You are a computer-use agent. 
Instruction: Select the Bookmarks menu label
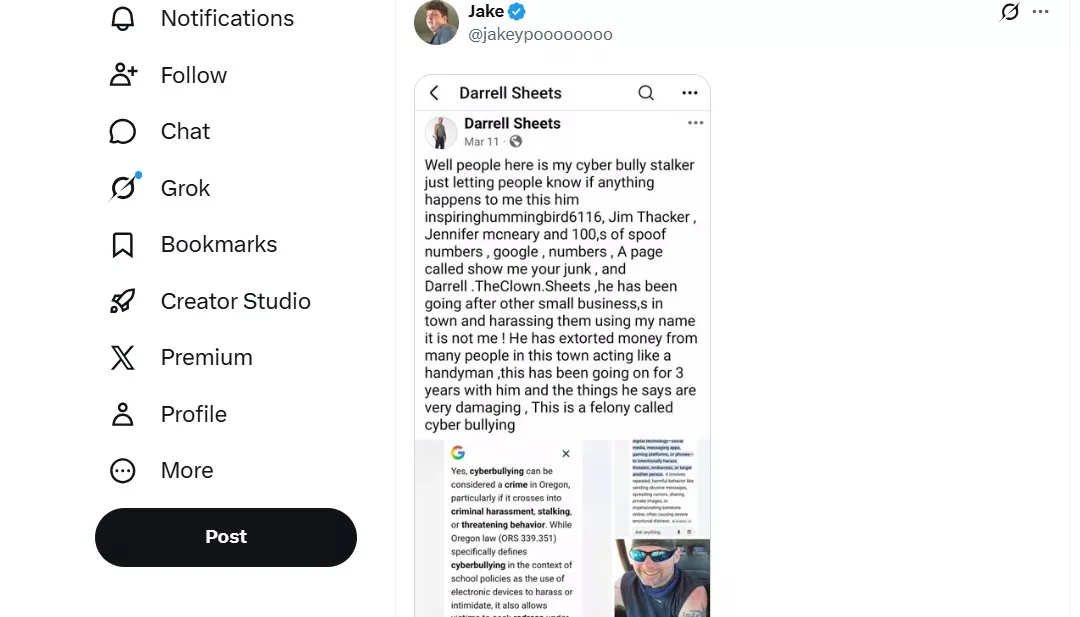[219, 245]
